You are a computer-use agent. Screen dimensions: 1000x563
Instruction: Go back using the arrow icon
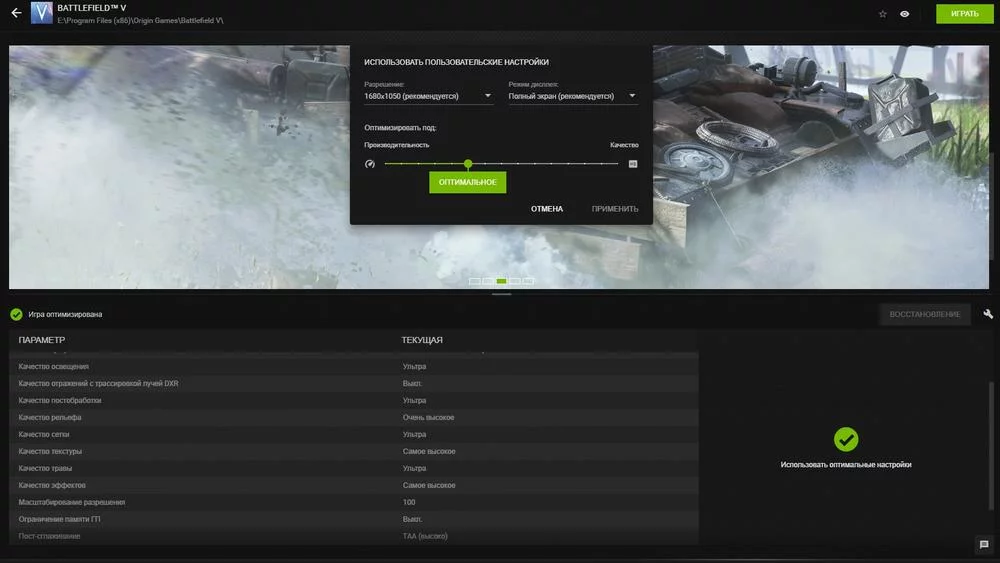pyautogui.click(x=16, y=14)
